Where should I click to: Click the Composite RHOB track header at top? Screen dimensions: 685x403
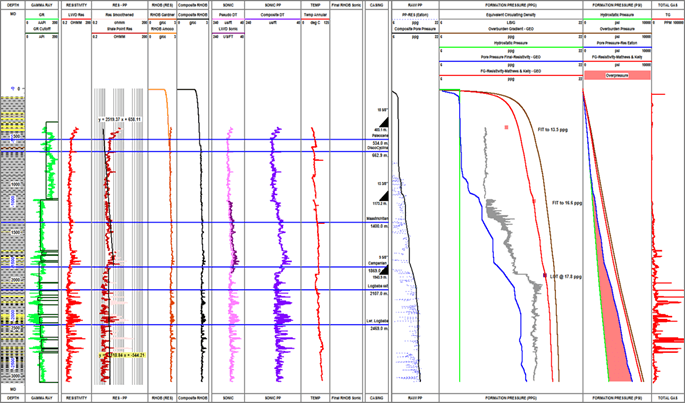(x=193, y=5)
